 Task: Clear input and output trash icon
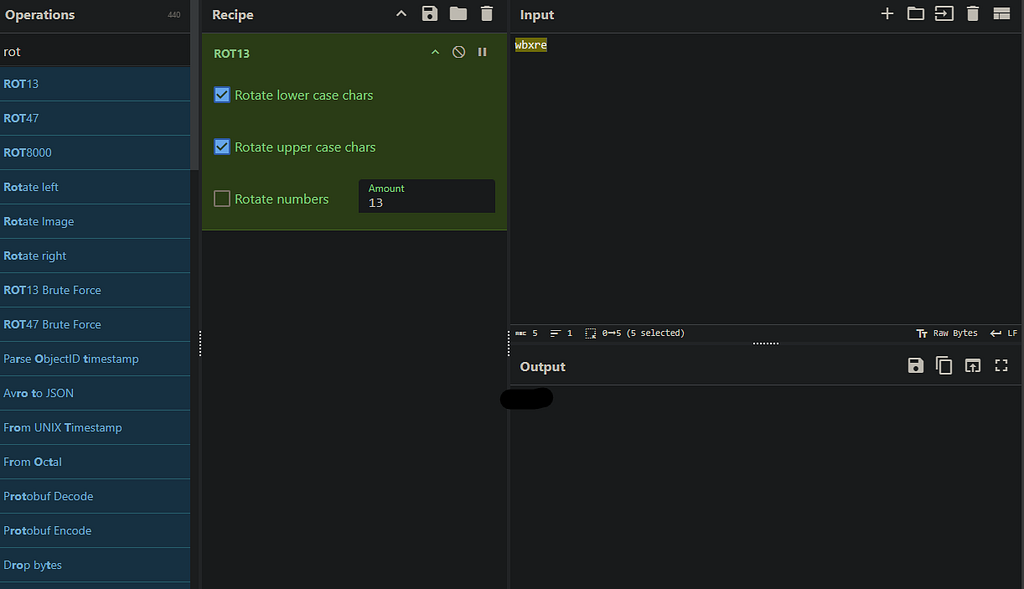972,14
